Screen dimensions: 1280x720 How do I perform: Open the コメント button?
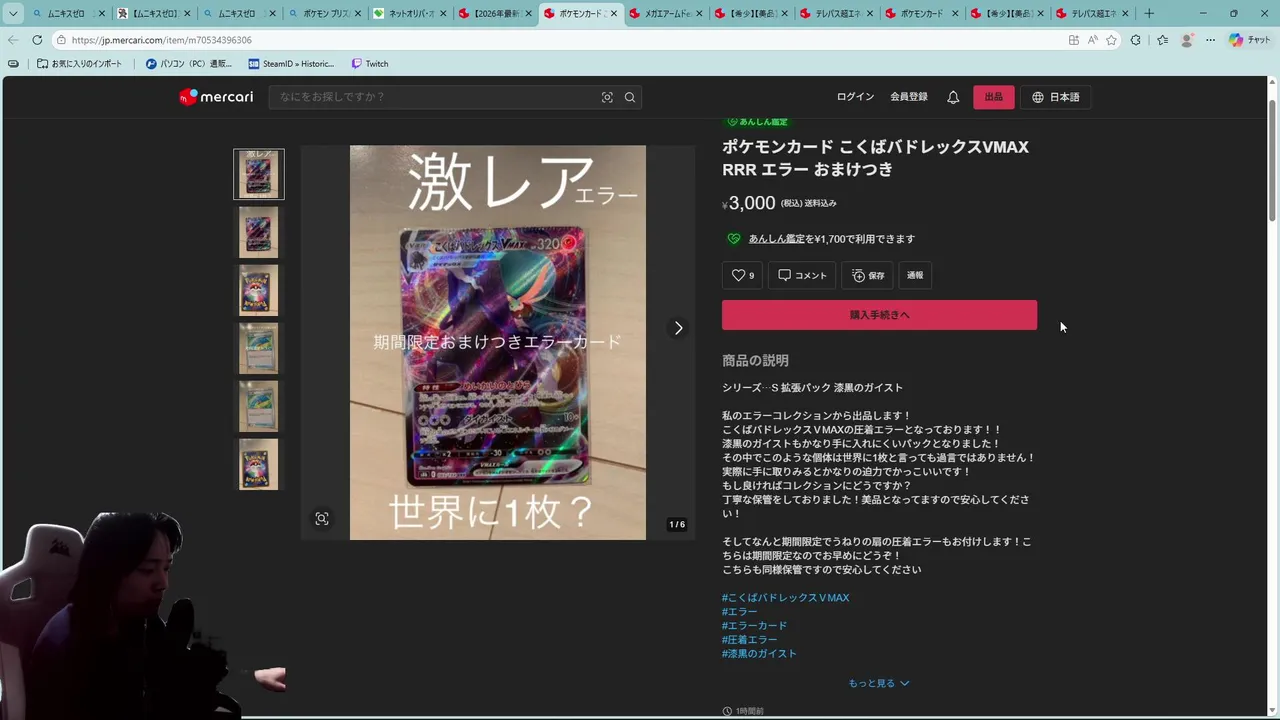(x=802, y=275)
